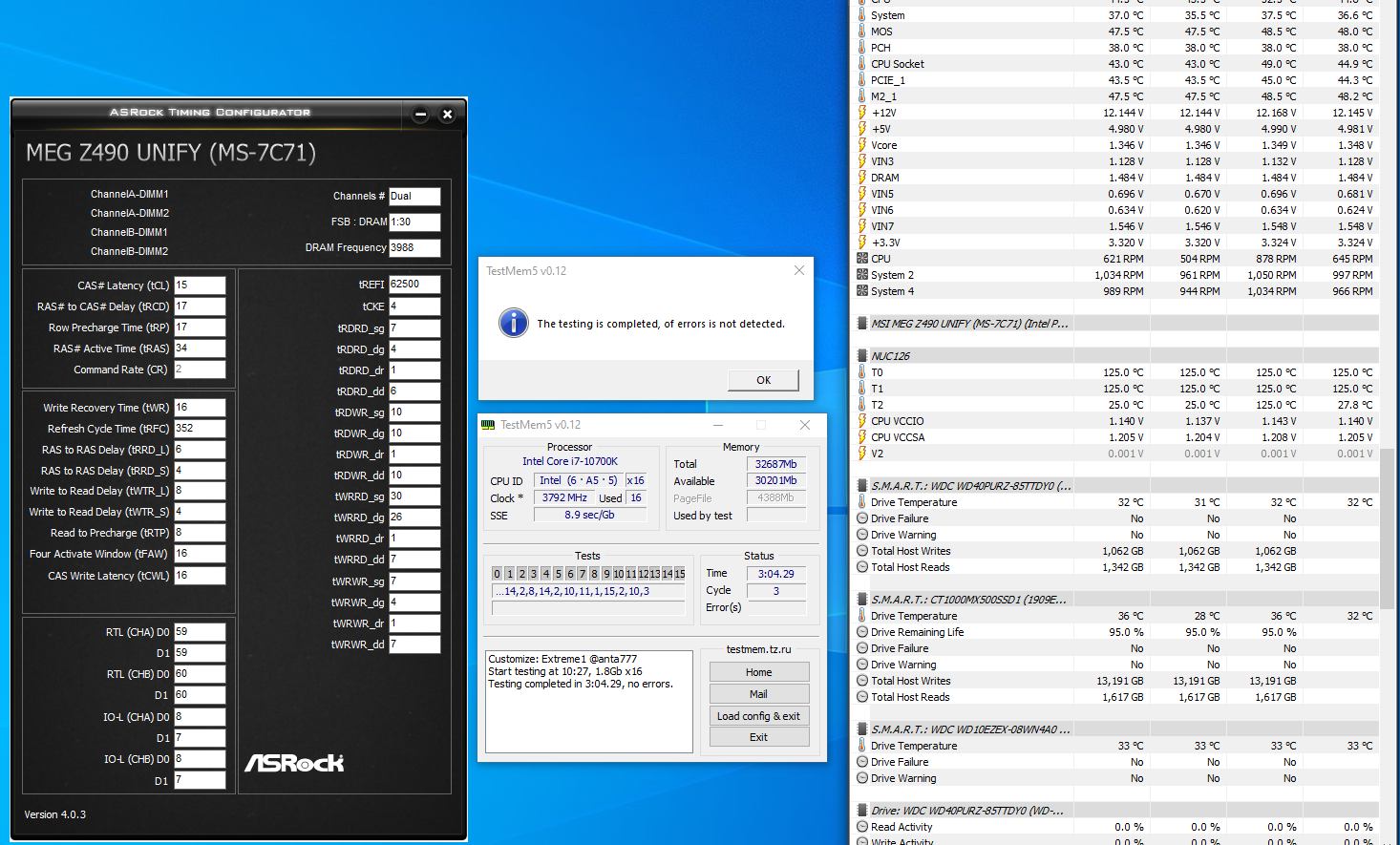Select the fan icon next to System 2
Viewport: 1400px width, 845px height.
click(862, 275)
